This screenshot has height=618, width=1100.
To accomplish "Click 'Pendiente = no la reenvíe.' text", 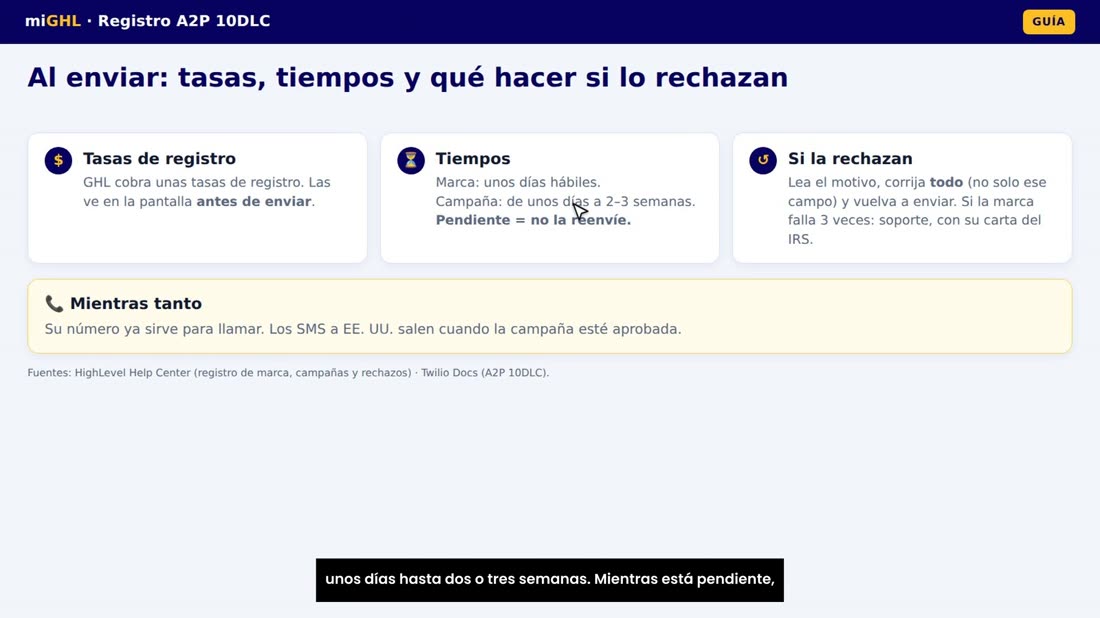I will [533, 220].
